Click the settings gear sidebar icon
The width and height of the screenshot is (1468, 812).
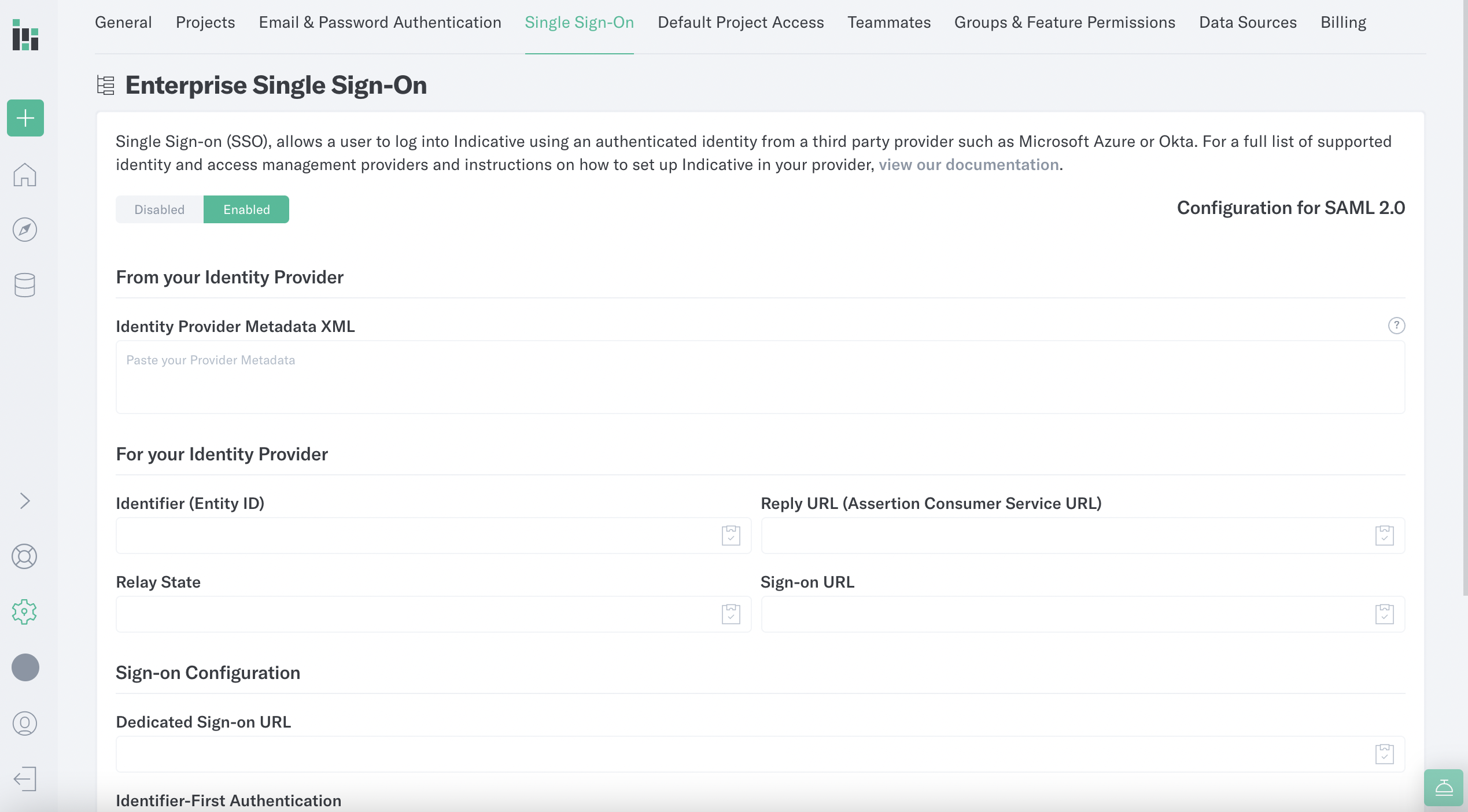coord(24,611)
